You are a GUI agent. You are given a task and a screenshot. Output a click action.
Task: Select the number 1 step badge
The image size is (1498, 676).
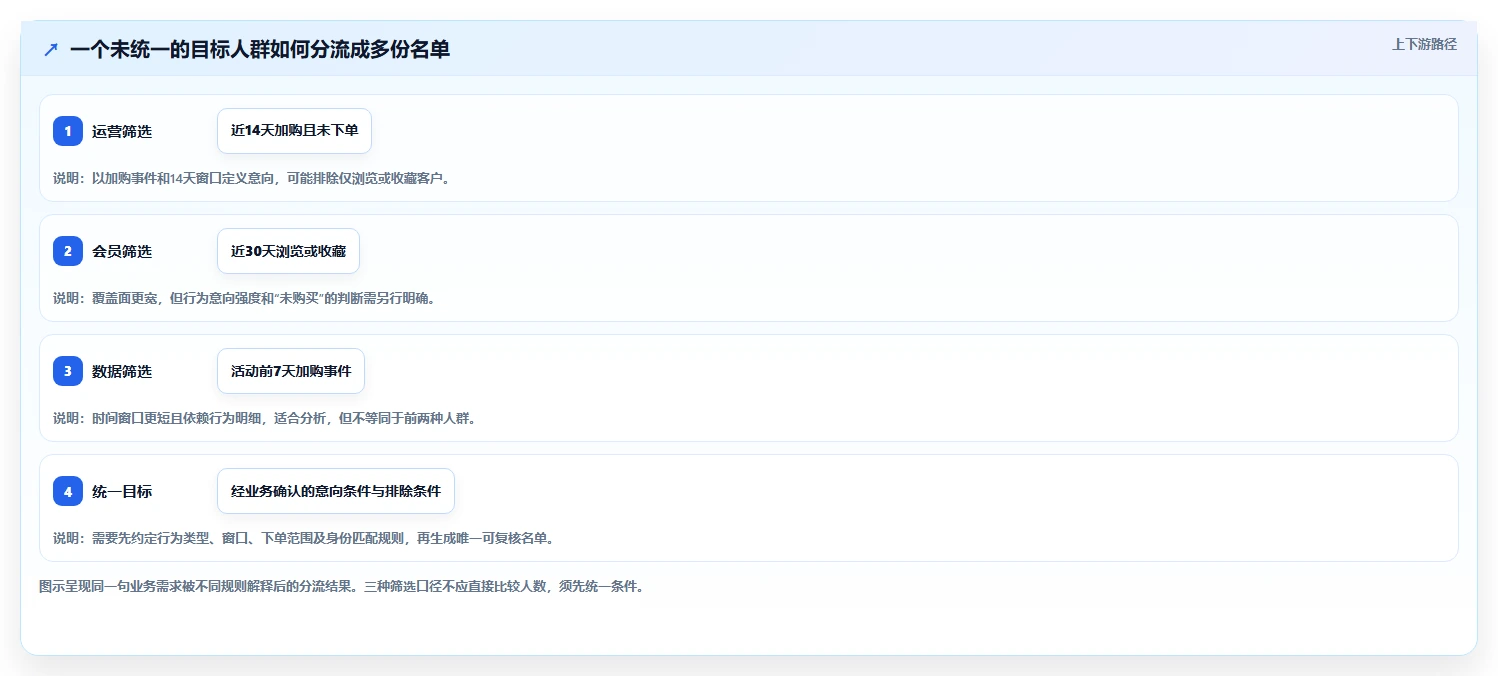[x=68, y=131]
